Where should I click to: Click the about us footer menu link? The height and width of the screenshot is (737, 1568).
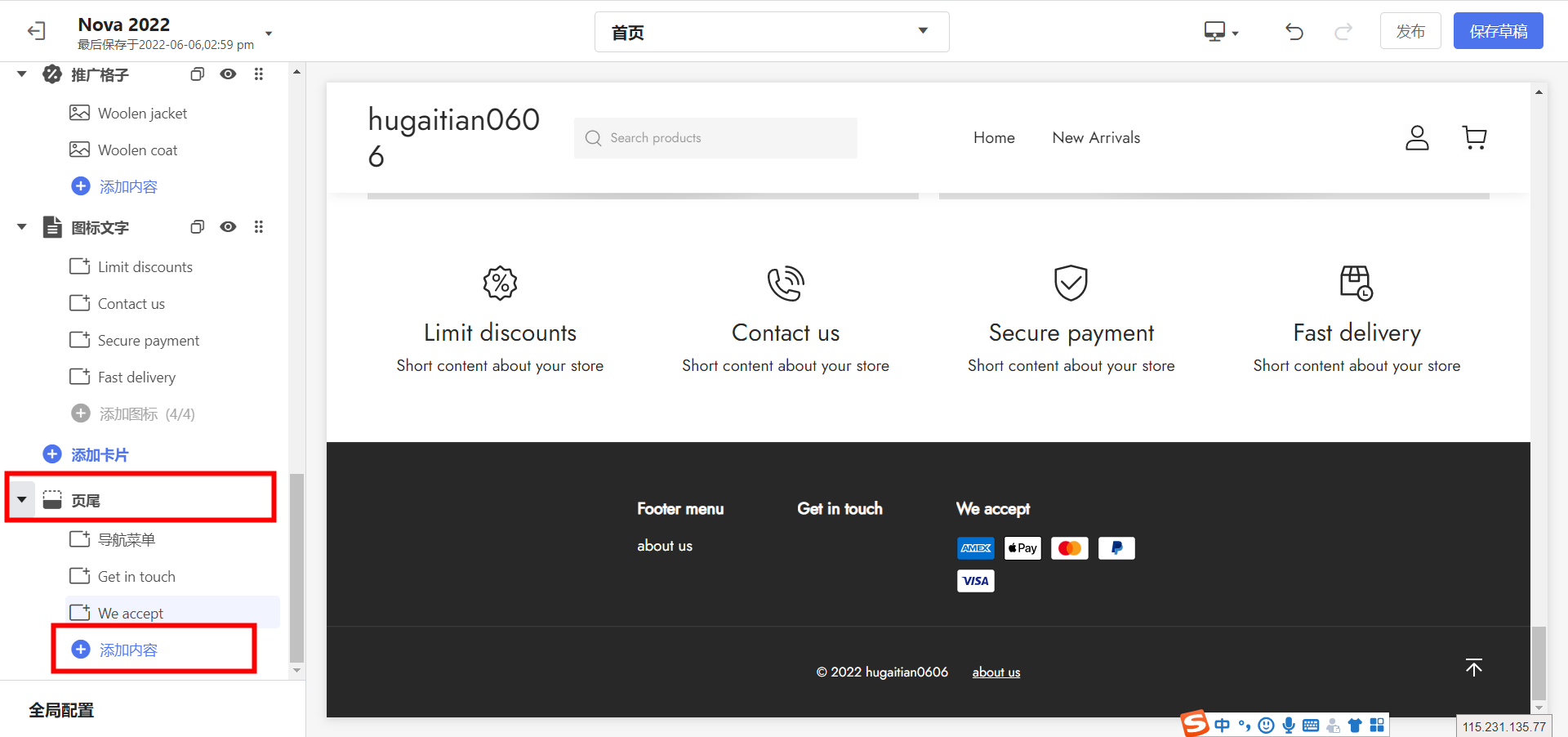pyautogui.click(x=665, y=546)
